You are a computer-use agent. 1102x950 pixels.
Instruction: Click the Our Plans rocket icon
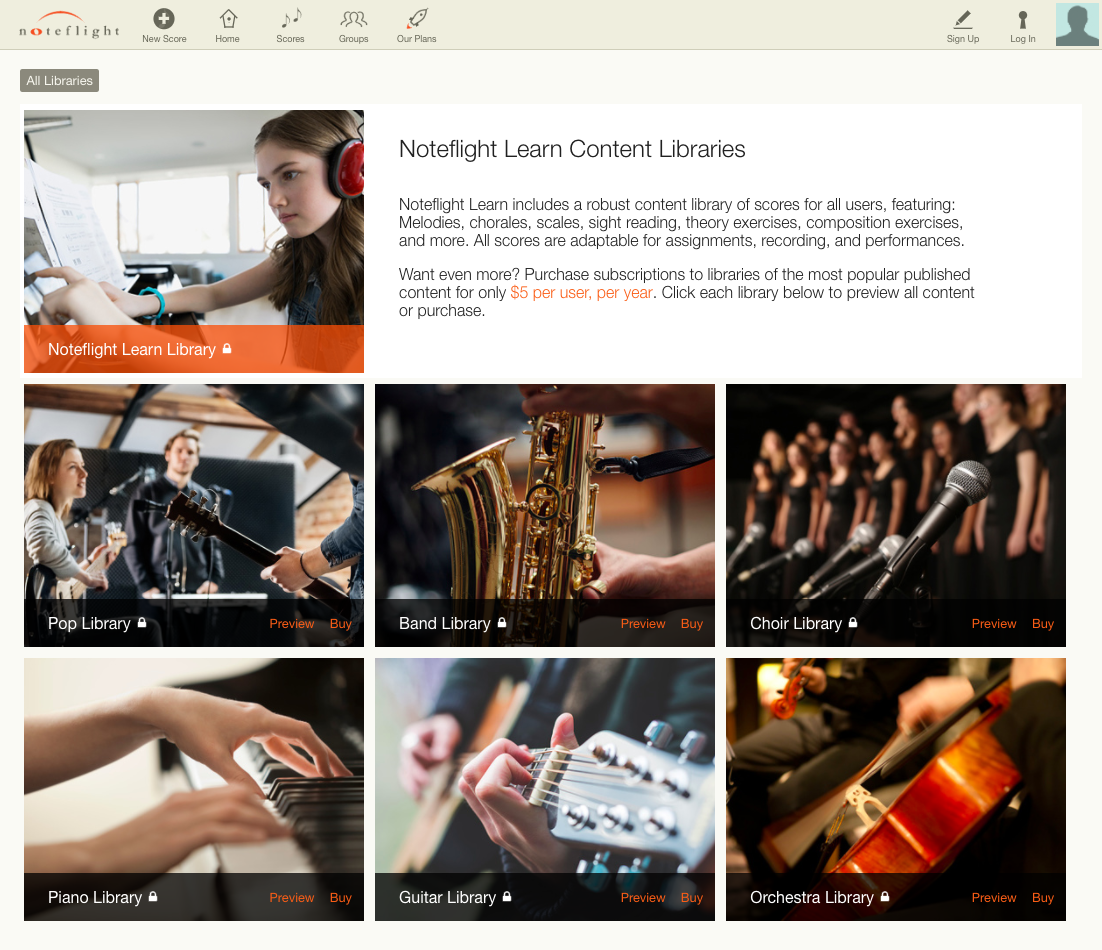click(417, 19)
